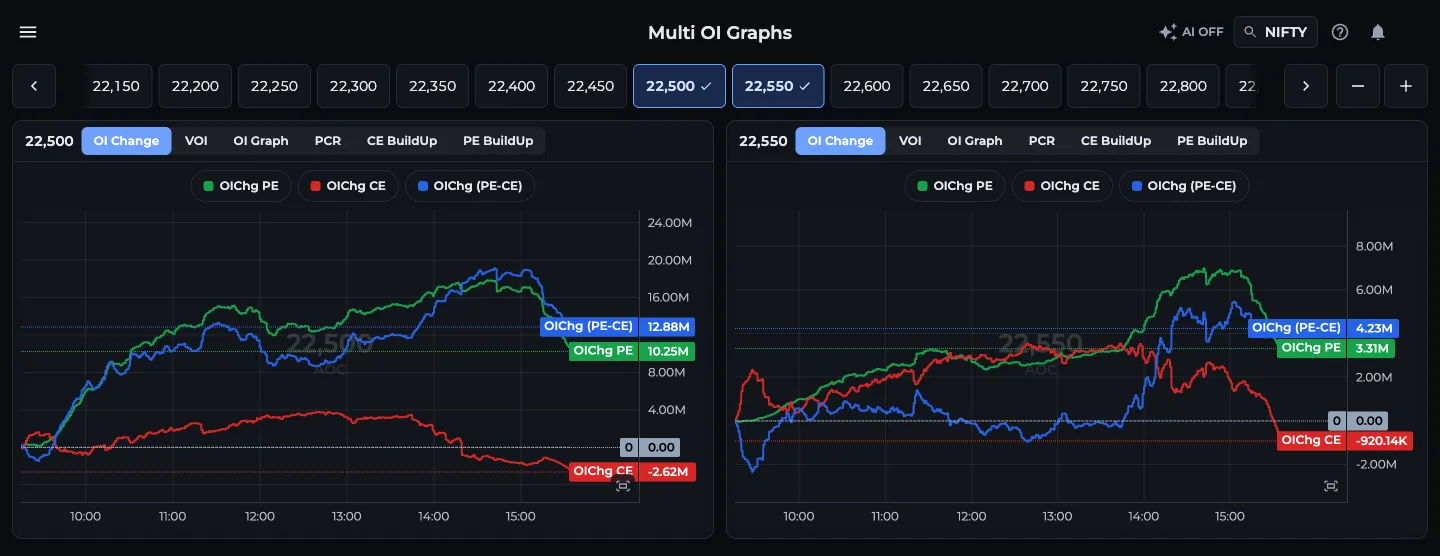Viewport: 1440px width, 556px height.
Task: Toggle OIChg (PE-CE) series in 22,550 chart
Action: (x=1184, y=186)
